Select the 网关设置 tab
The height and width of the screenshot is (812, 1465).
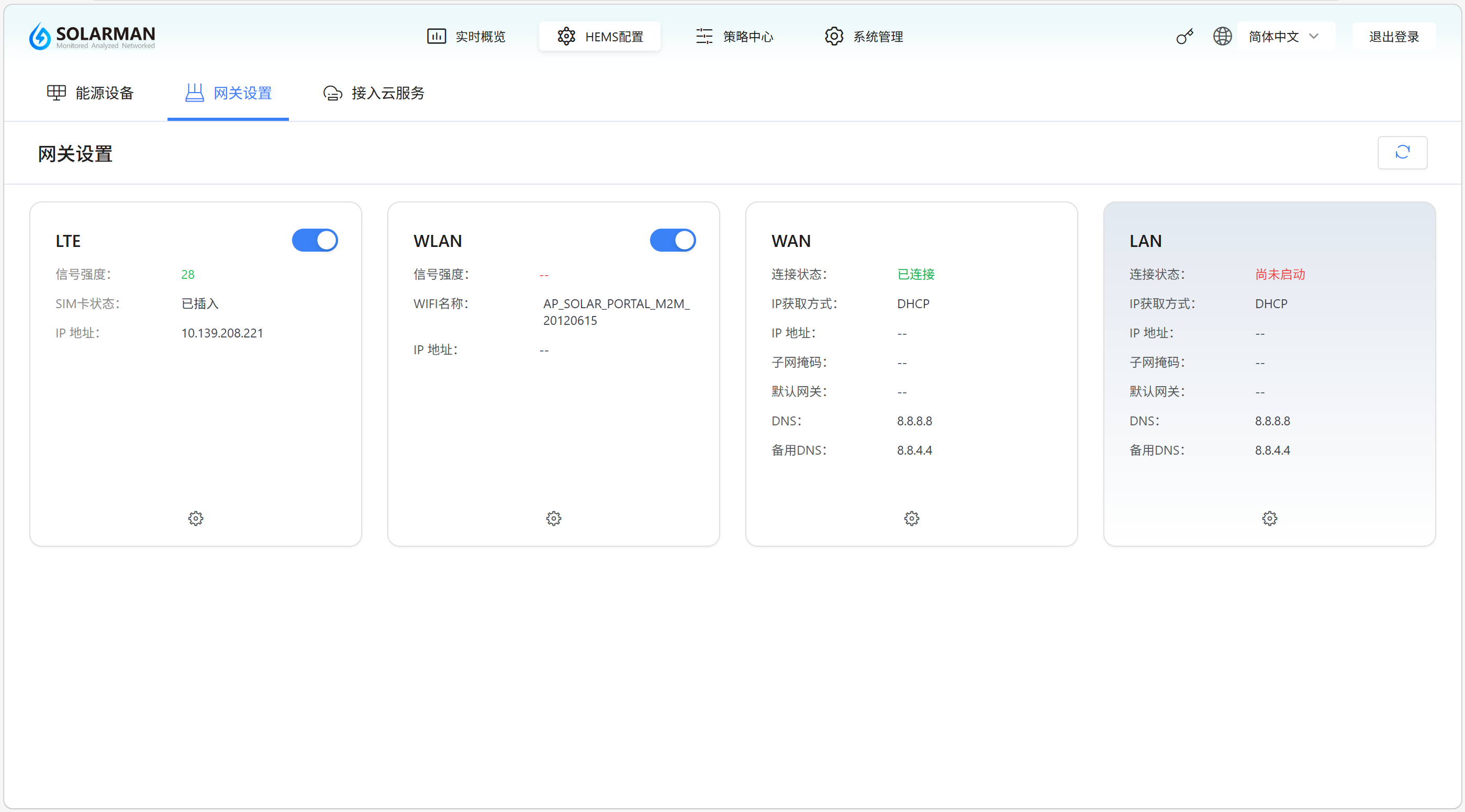229,93
